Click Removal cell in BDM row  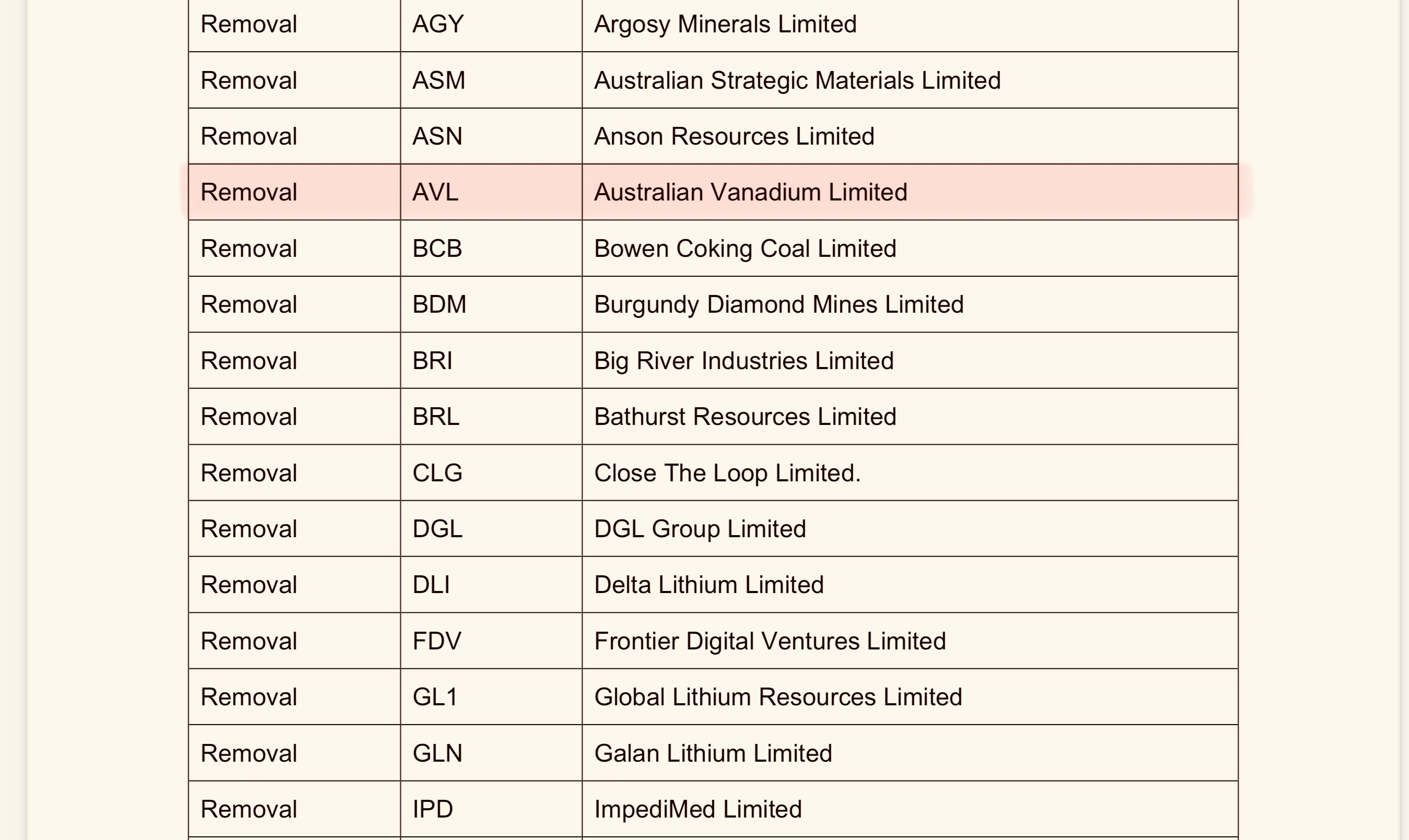(295, 304)
